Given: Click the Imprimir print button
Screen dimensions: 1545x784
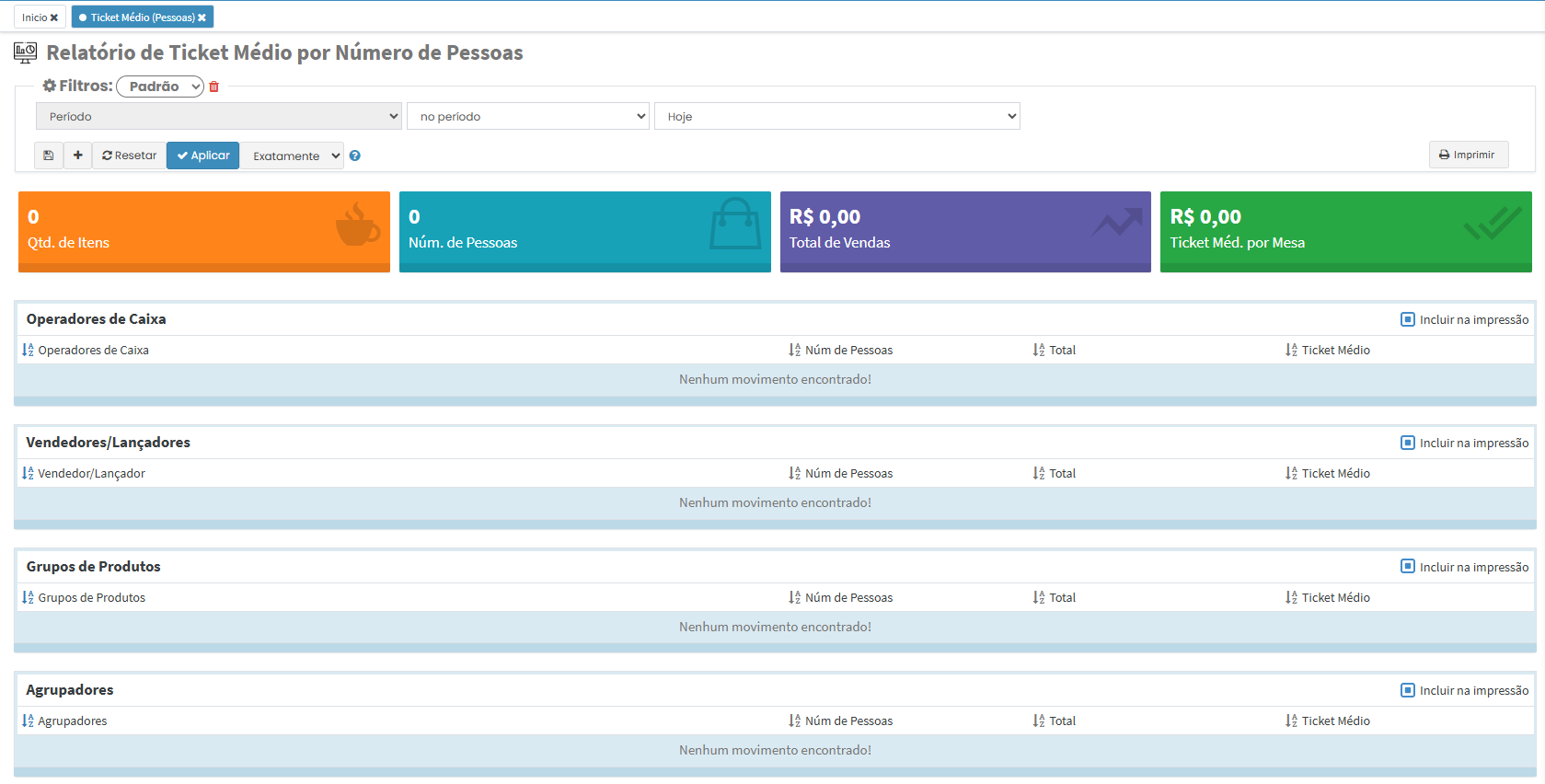Looking at the screenshot, I should [x=1468, y=155].
